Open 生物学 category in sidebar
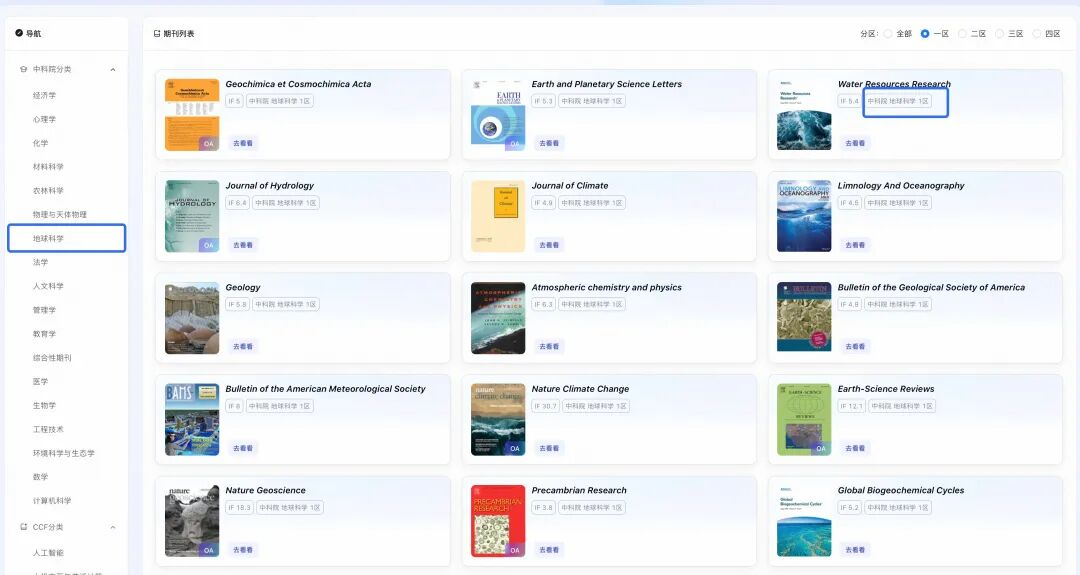Screen dimensions: 1080x575 tap(44, 405)
